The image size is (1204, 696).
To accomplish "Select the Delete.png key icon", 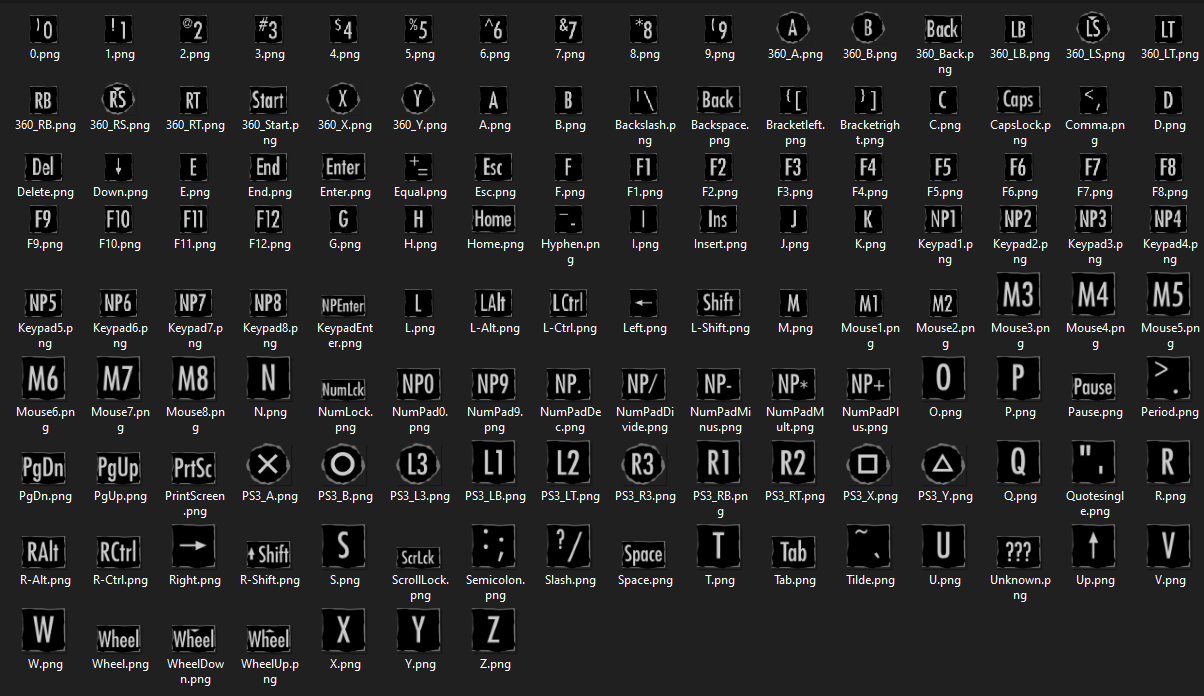I will [x=43, y=167].
